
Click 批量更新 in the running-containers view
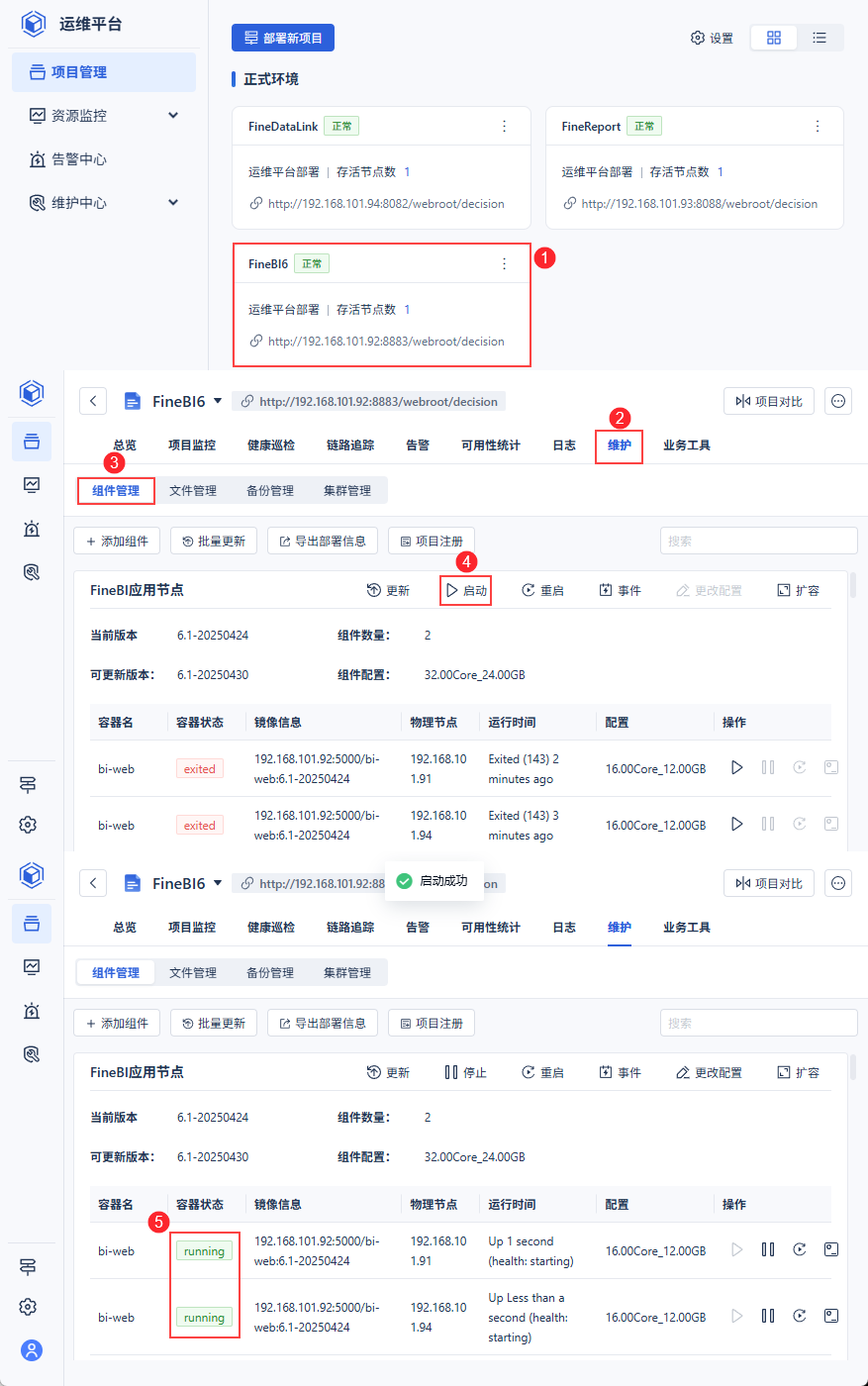coord(214,1024)
